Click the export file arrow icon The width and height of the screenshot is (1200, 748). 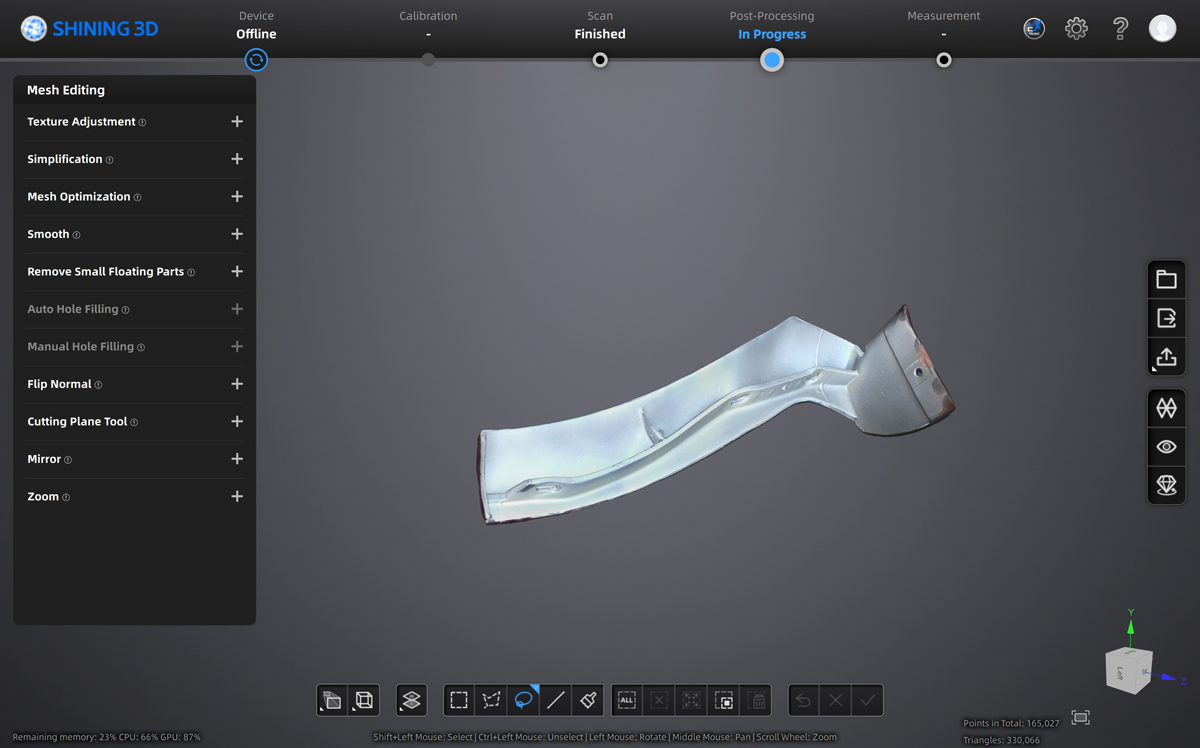click(1166, 318)
